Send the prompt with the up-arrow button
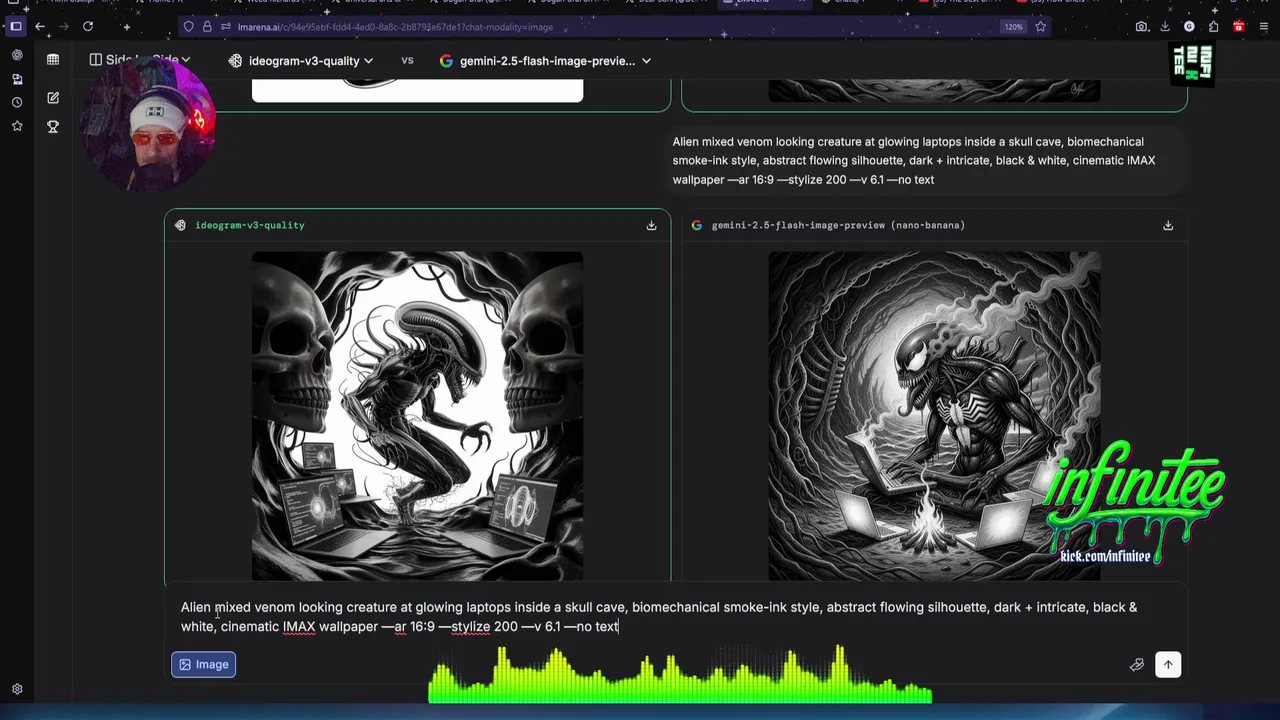This screenshot has height=720, width=1280. pos(1167,664)
